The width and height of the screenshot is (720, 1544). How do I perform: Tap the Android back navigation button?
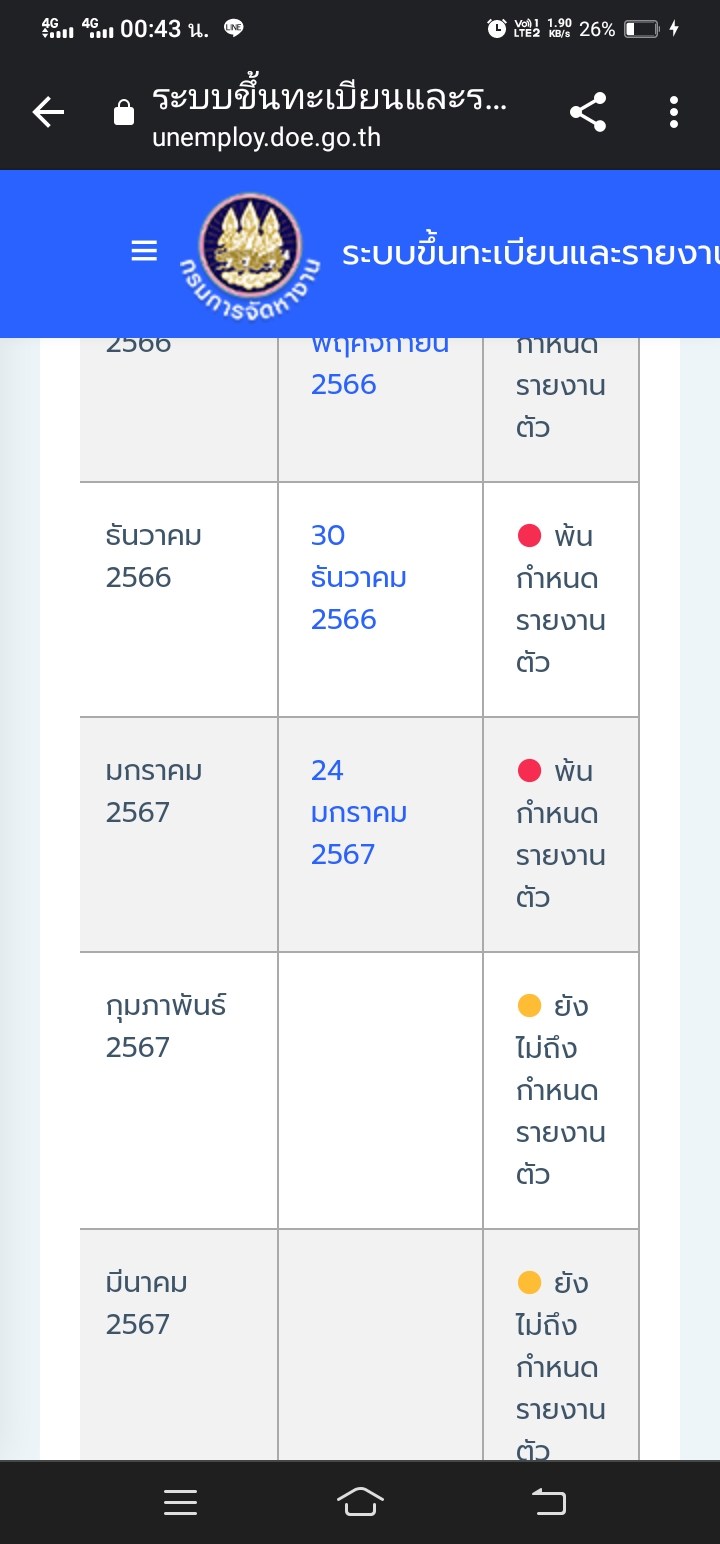[548, 1502]
